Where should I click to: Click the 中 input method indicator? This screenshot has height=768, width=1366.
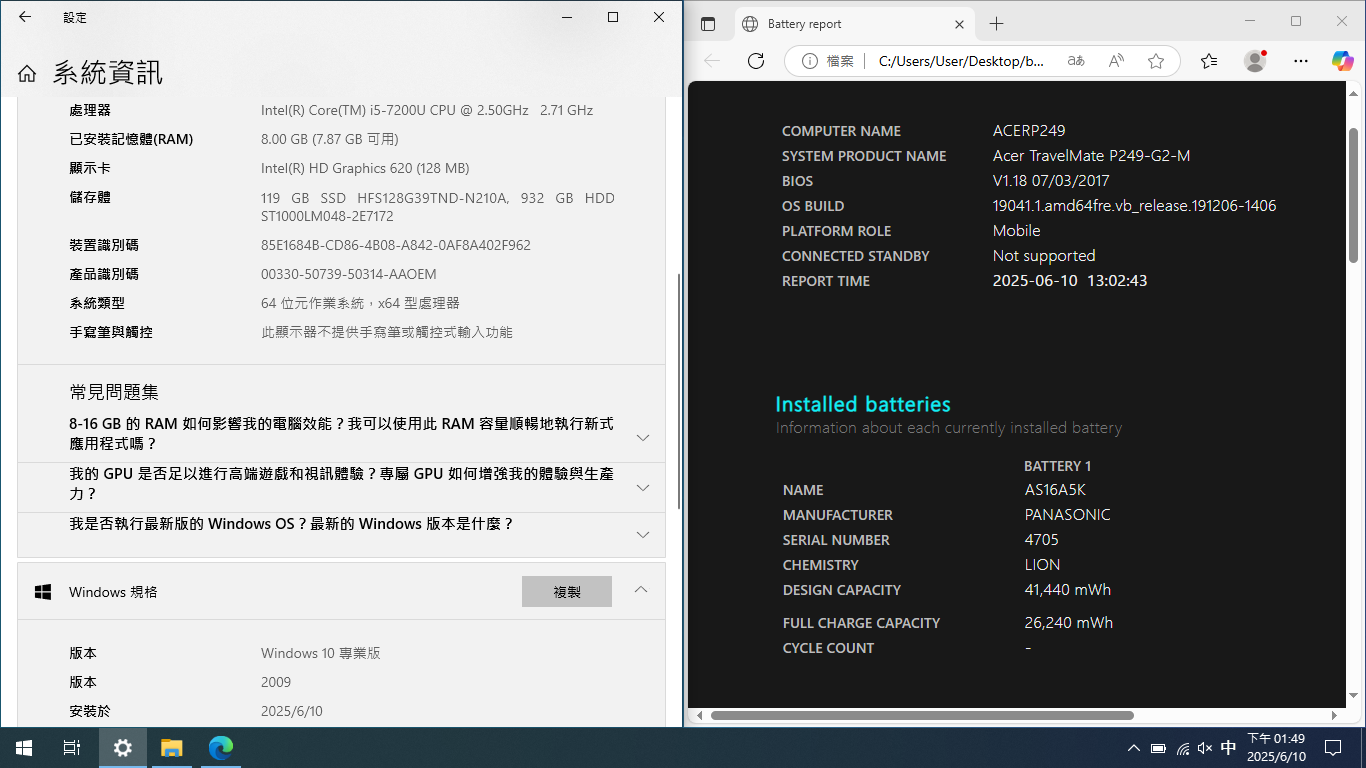click(x=1228, y=748)
